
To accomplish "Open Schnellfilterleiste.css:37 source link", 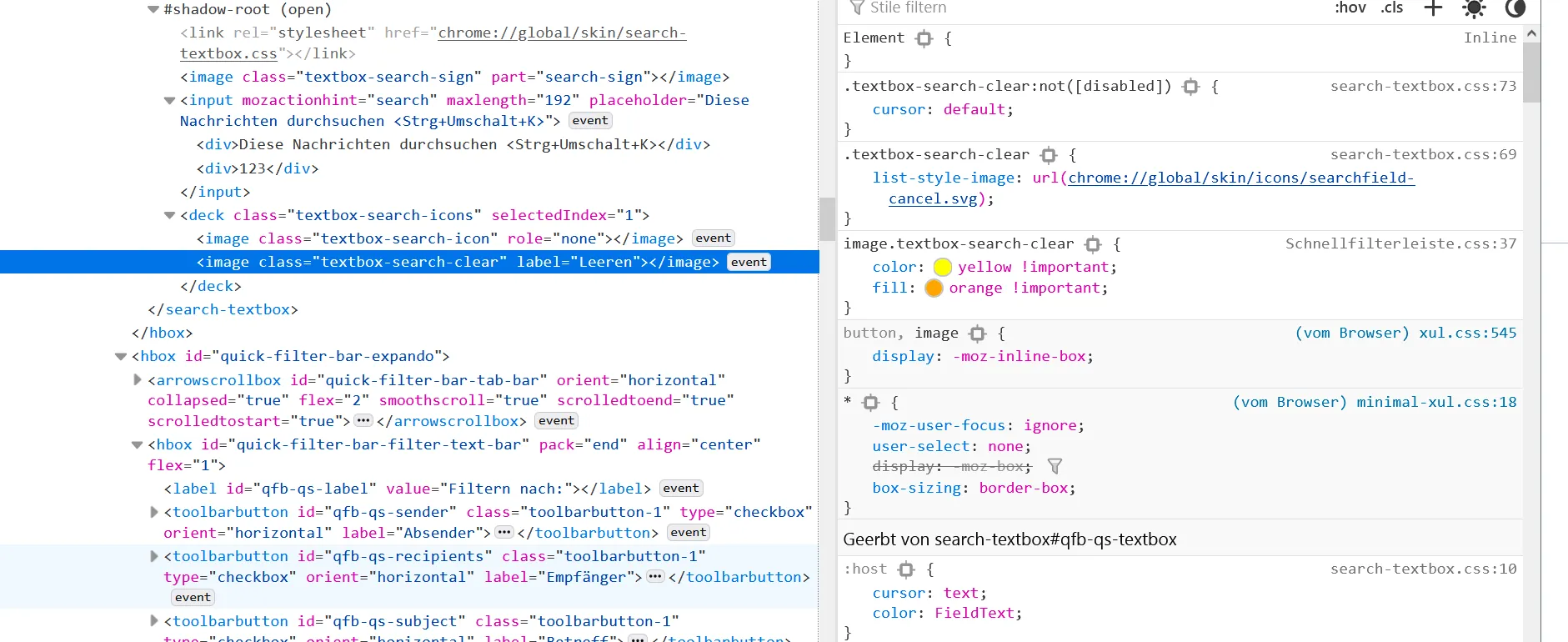I will tap(1400, 244).
